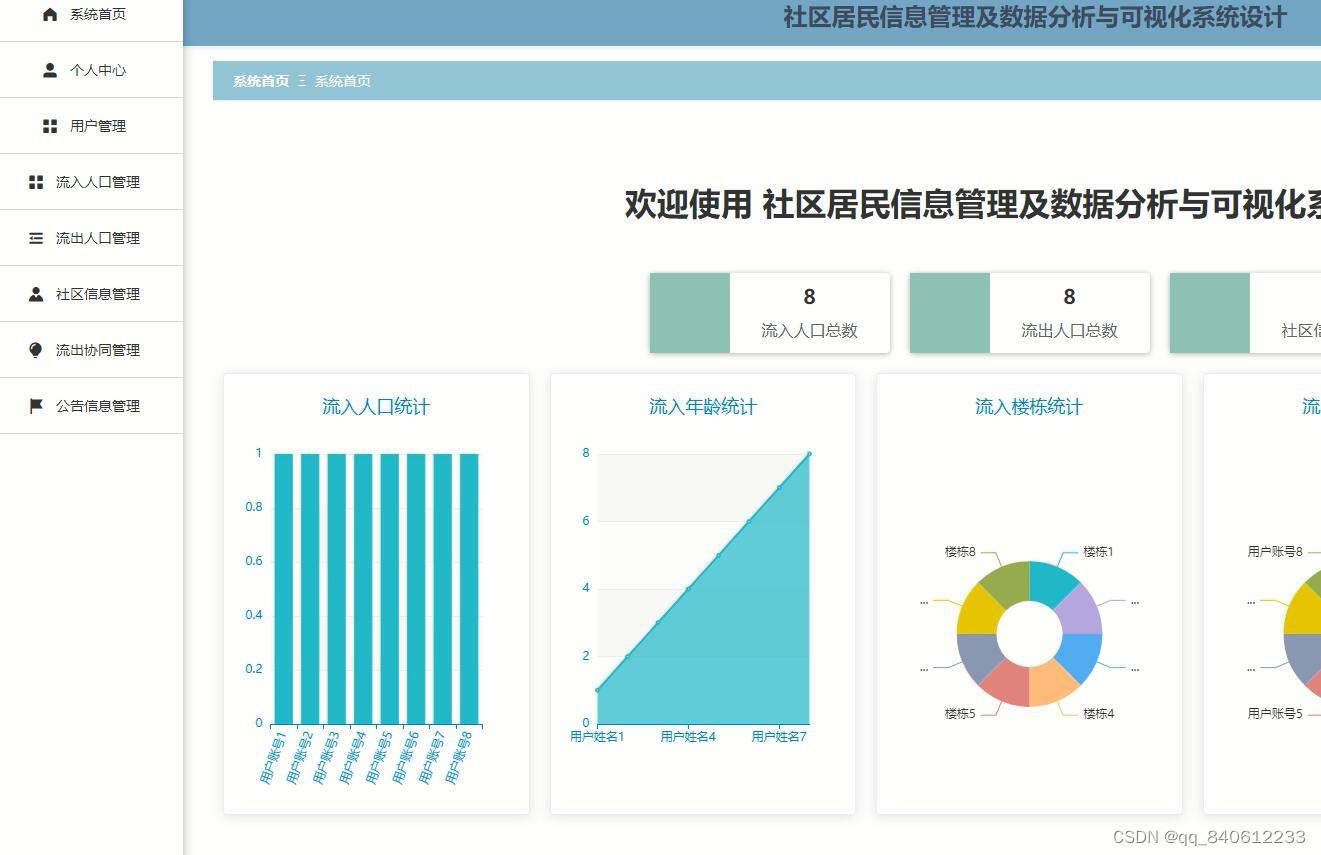1321x855 pixels.
Task: Click the person icon beside 个人中心
Action: 50,70
